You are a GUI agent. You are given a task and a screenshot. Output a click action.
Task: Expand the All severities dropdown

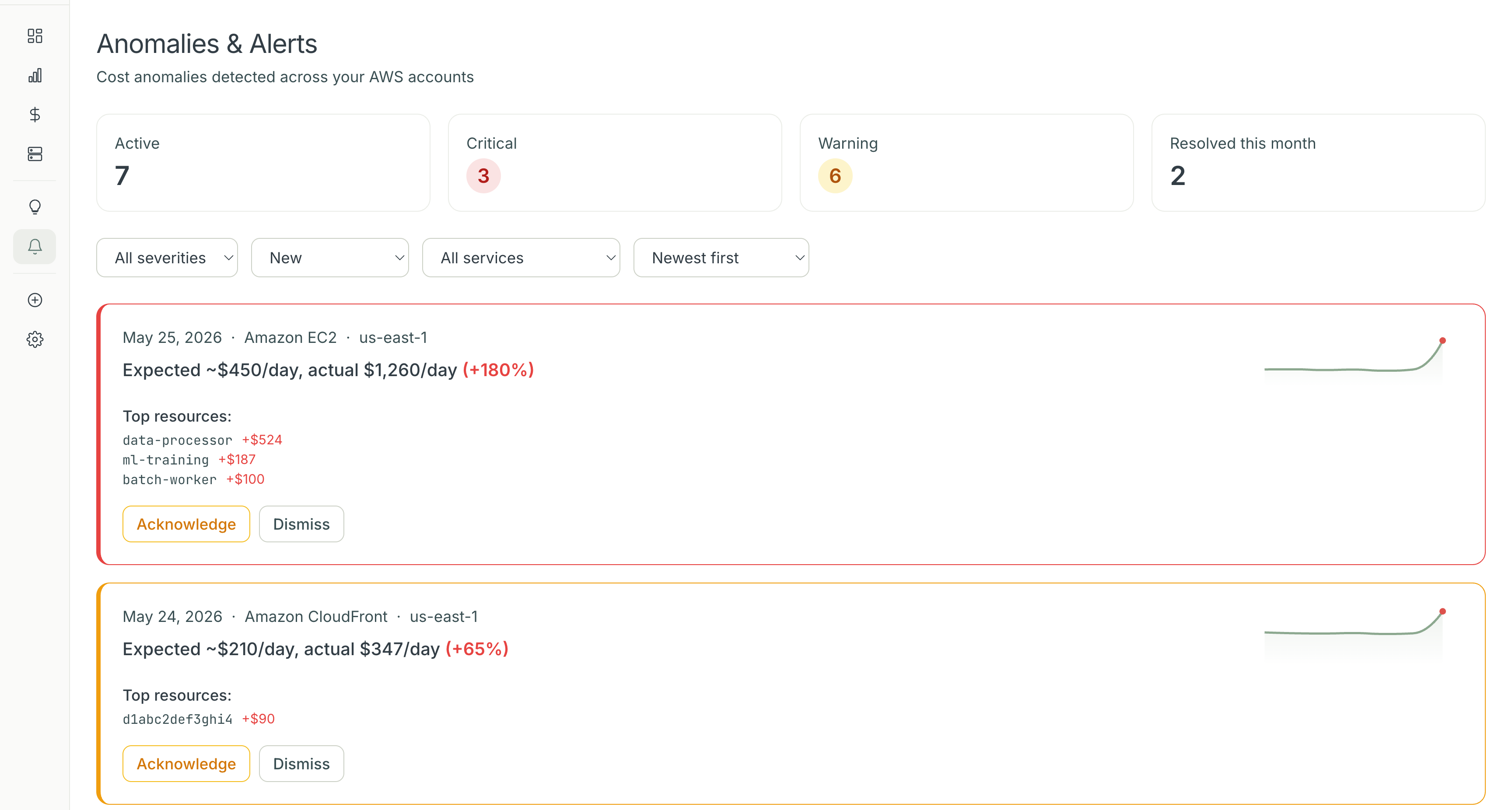(167, 258)
